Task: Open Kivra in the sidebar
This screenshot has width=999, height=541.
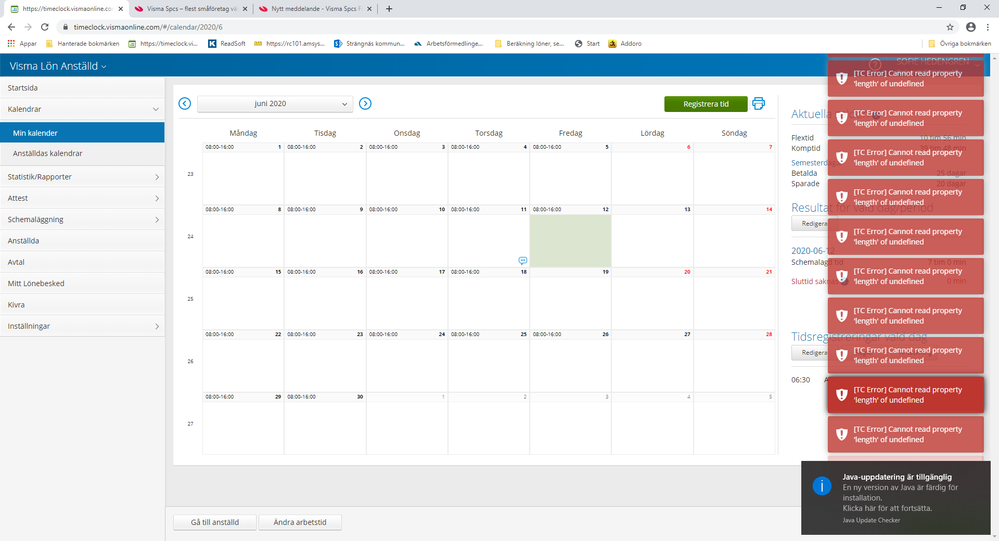Action: [82, 305]
